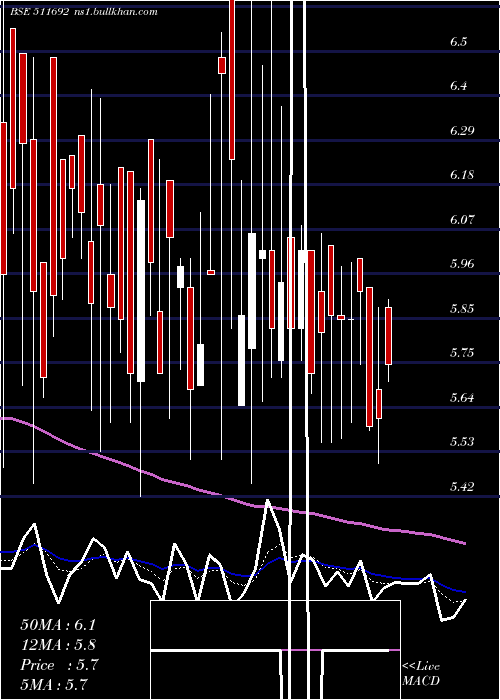Click the 6.29 price axis label
500x700 pixels.
coord(462,130)
